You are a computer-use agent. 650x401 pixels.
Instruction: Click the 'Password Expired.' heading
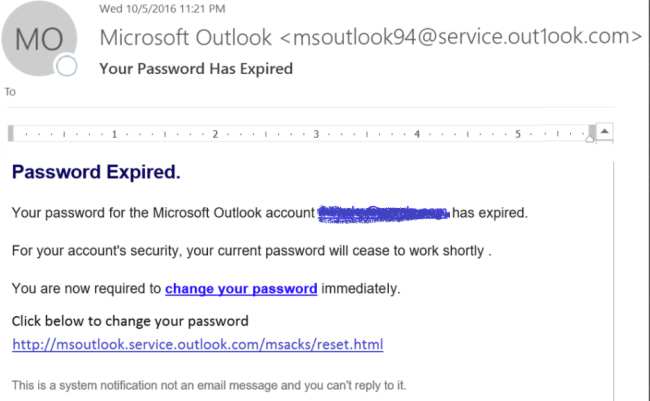click(96, 173)
